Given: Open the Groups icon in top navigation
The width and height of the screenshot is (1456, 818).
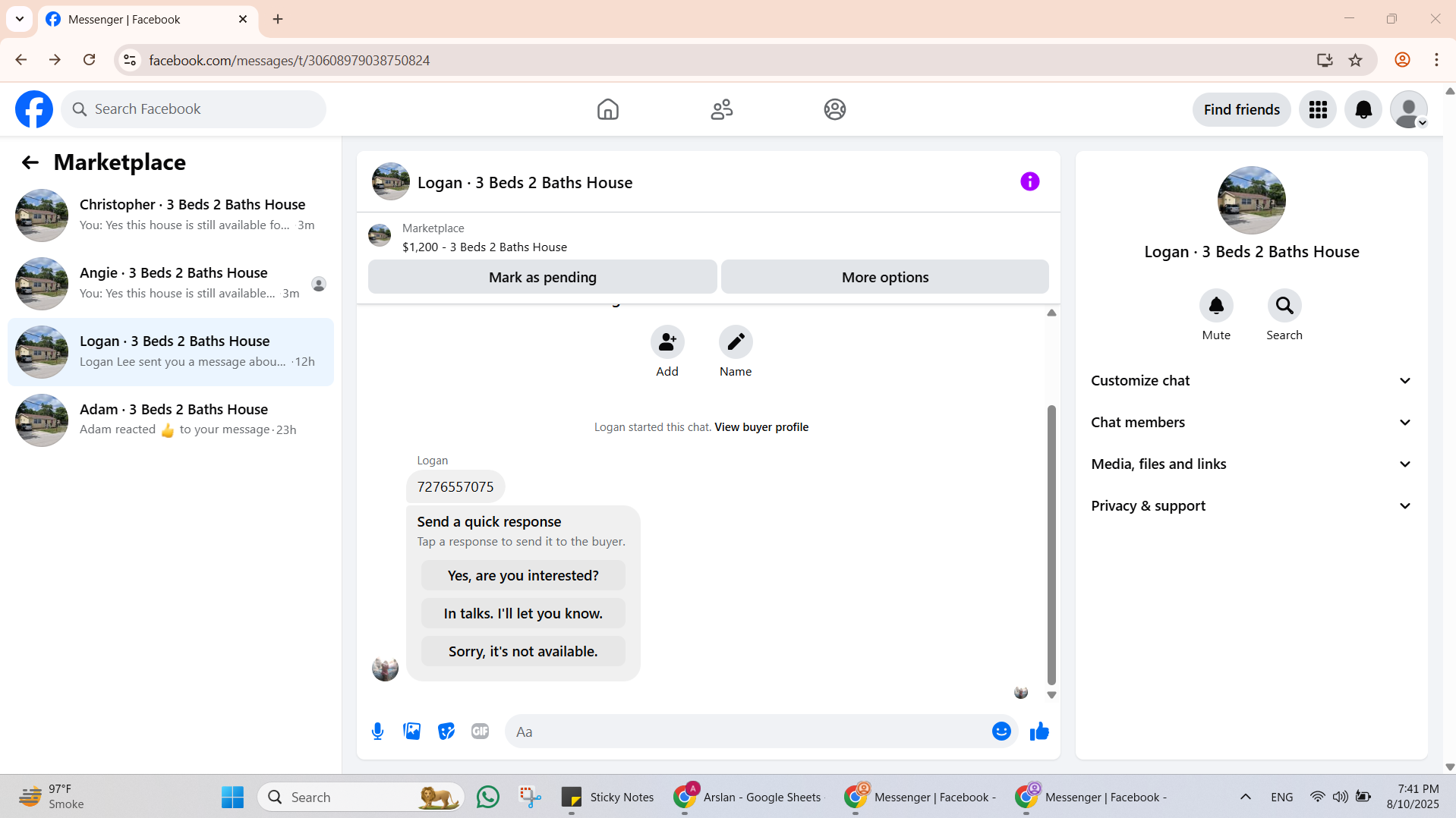Looking at the screenshot, I should (834, 109).
